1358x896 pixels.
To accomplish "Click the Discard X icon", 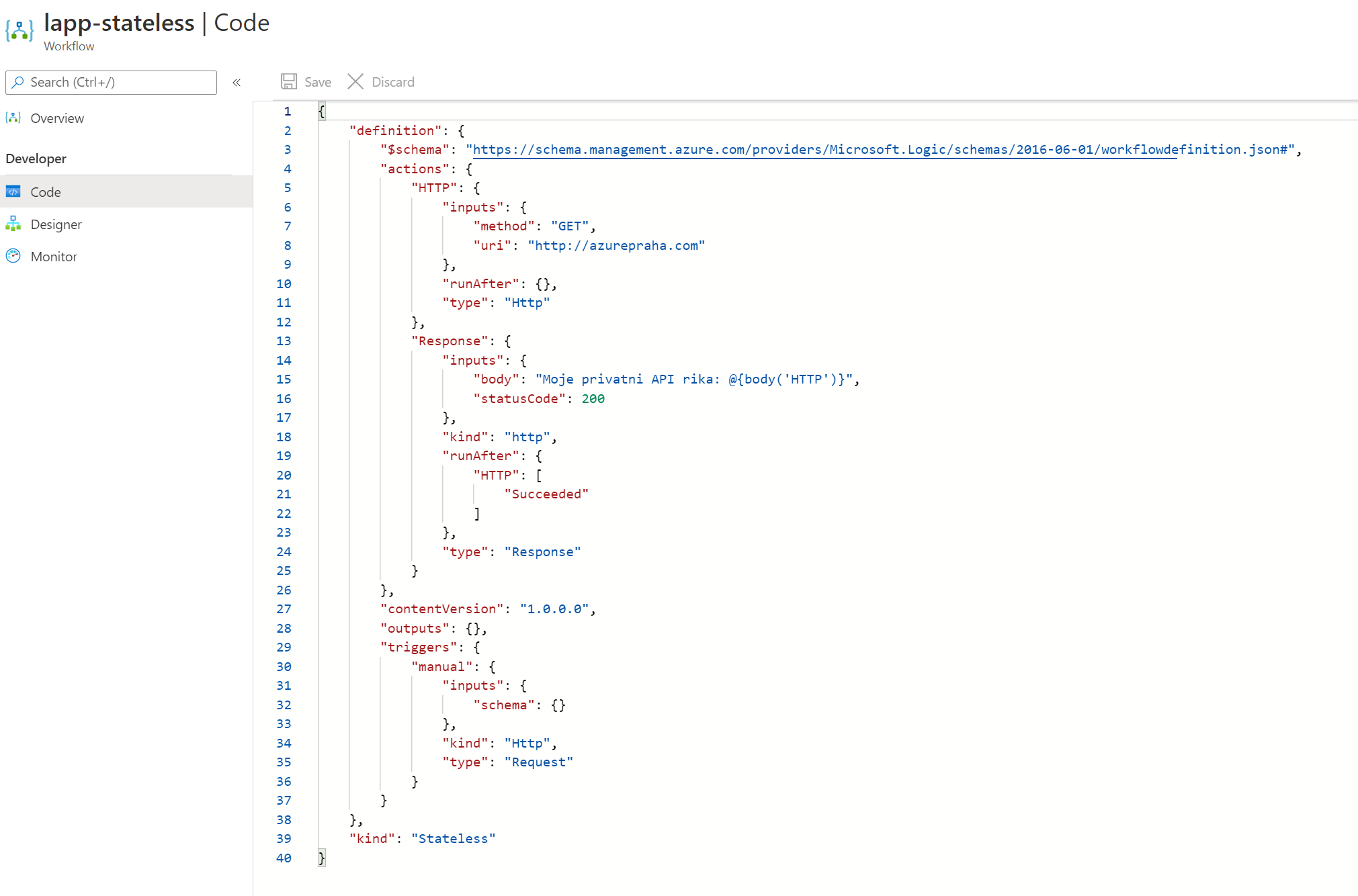I will (355, 82).
